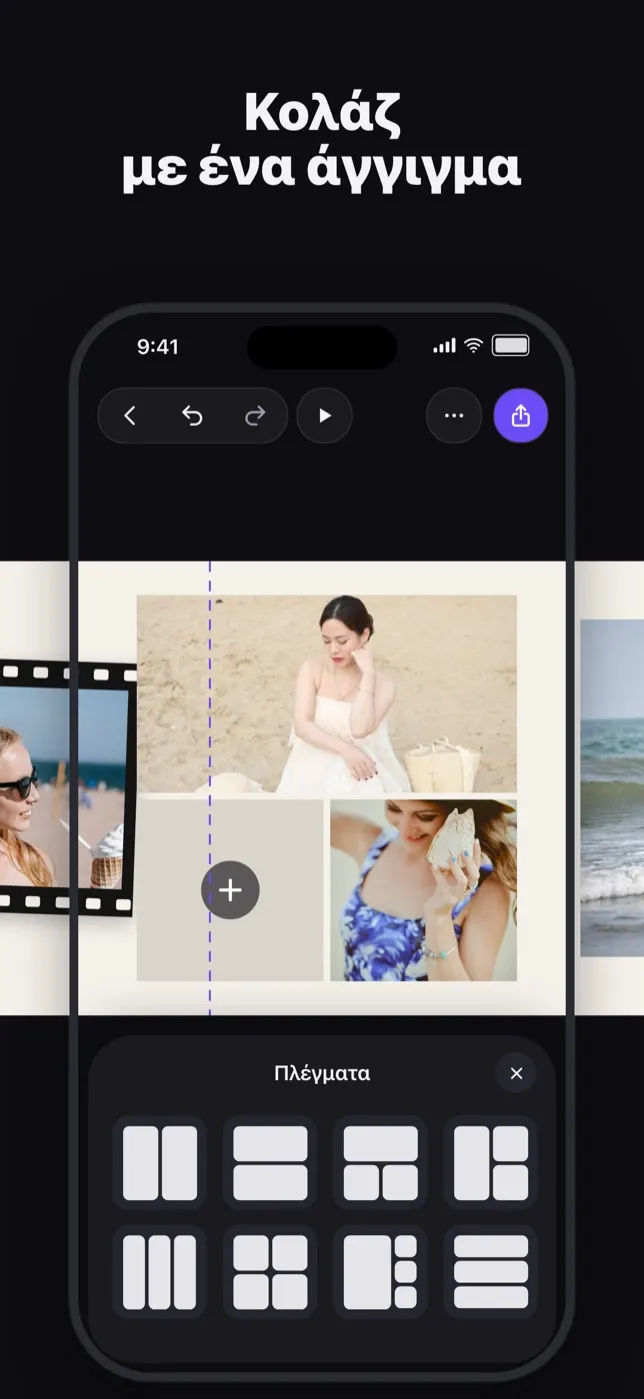Tap the 9:41 status bar clock
The width and height of the screenshot is (644, 1399).
[157, 347]
